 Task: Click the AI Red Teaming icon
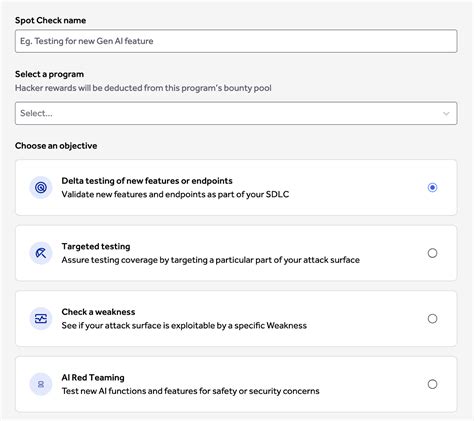[x=41, y=384]
